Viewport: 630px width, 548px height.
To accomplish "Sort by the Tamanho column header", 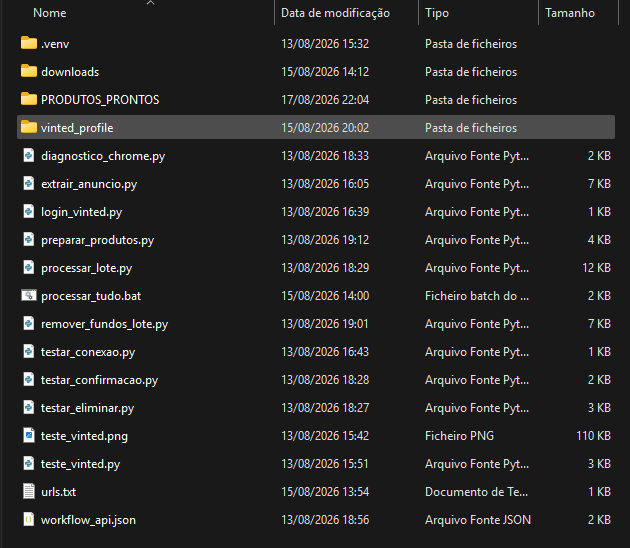I will [569, 13].
